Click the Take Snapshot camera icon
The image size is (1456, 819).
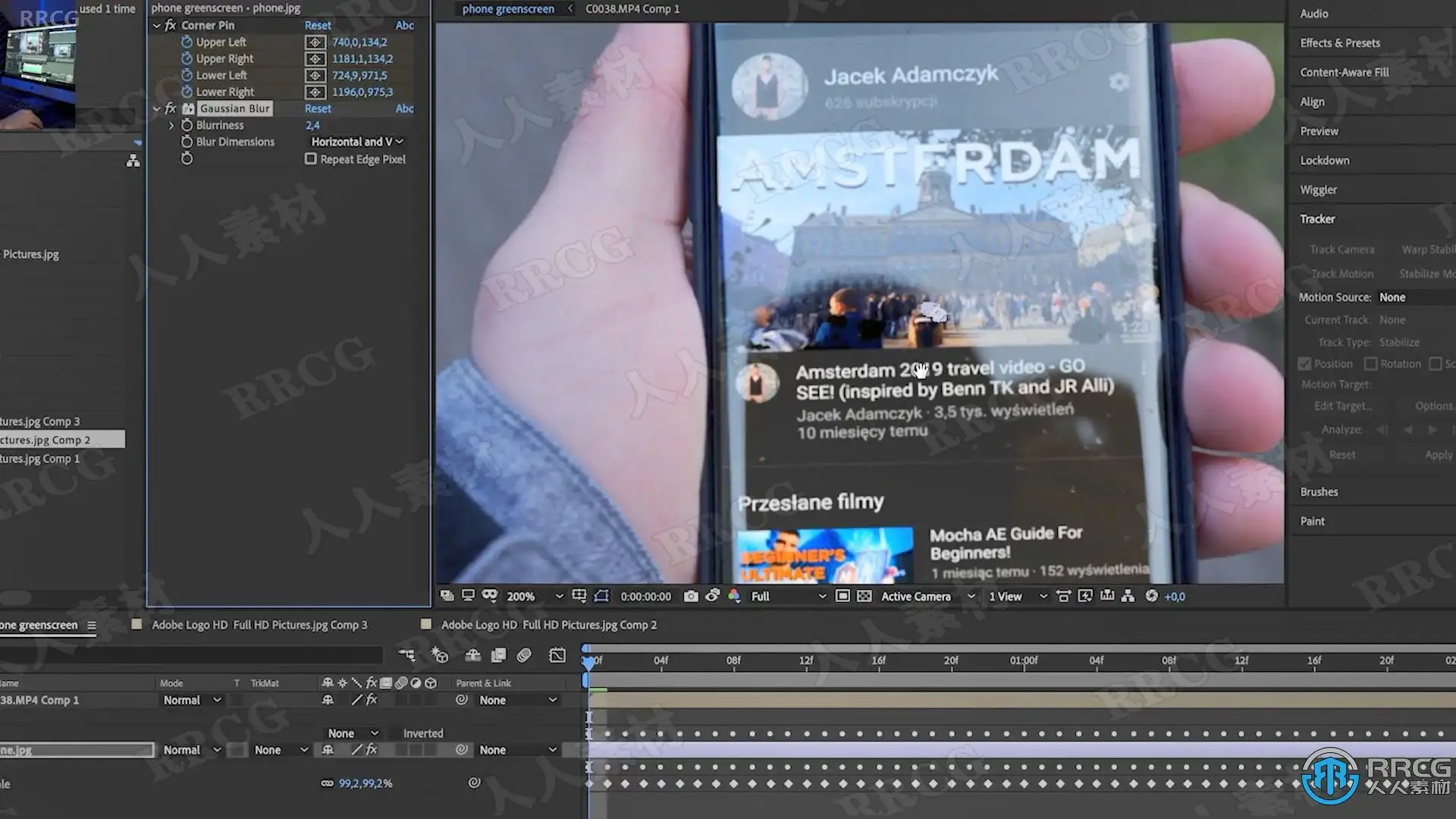click(690, 596)
